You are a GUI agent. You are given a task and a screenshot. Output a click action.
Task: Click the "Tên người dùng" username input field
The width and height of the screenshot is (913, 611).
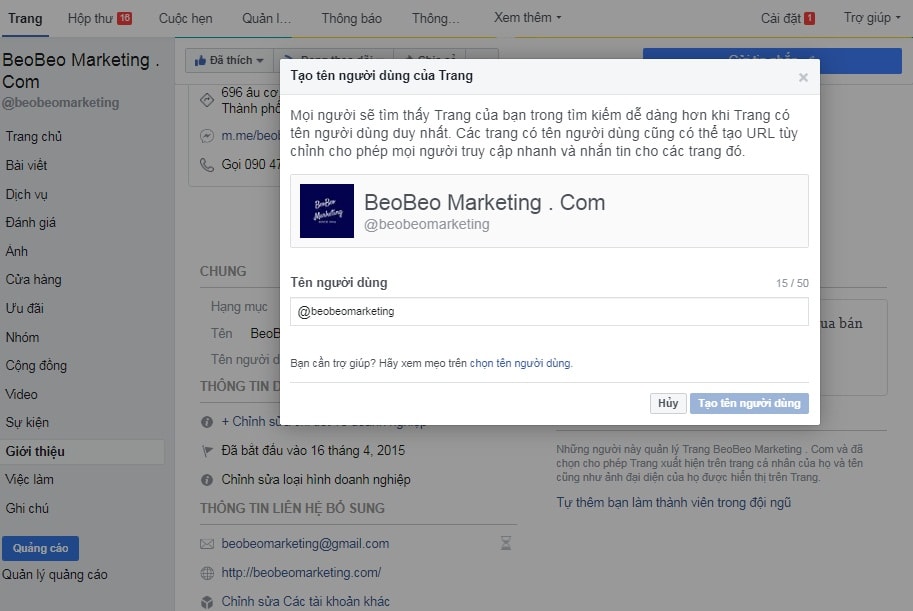549,312
